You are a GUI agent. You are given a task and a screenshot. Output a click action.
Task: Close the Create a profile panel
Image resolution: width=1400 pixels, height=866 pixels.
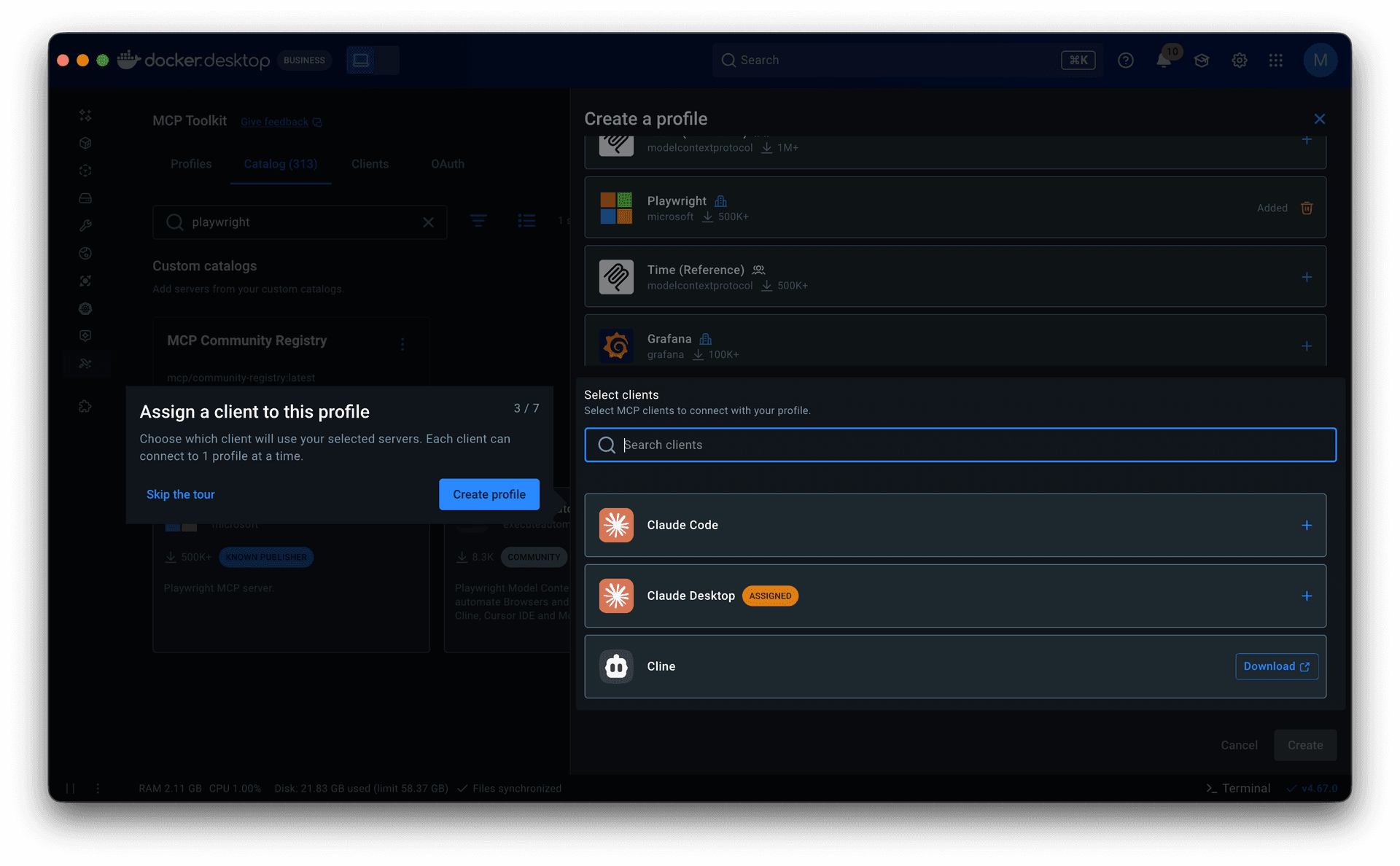point(1319,119)
